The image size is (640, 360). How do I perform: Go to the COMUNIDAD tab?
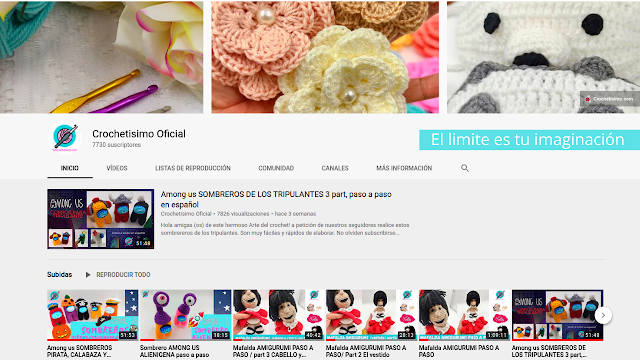coord(276,168)
